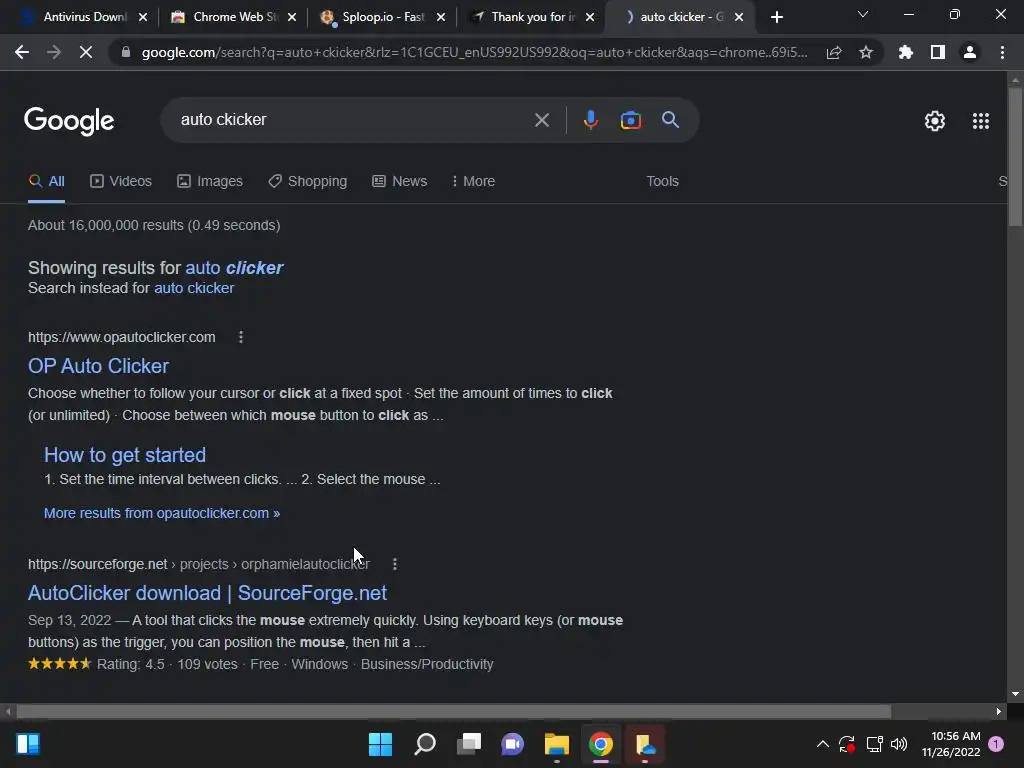This screenshot has width=1024, height=768.
Task: Open the volume control in tray
Action: pyautogui.click(x=899, y=744)
